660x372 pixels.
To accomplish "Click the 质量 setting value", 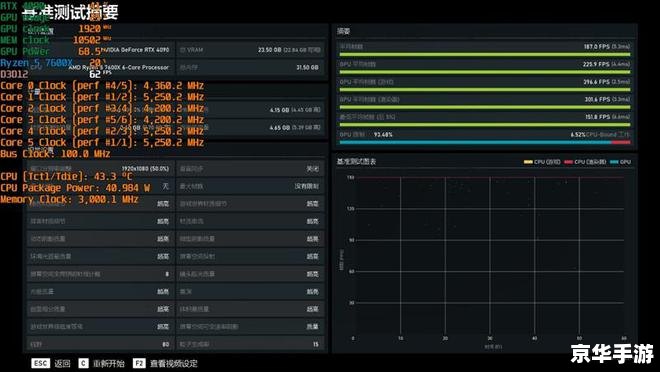I will (312, 327).
